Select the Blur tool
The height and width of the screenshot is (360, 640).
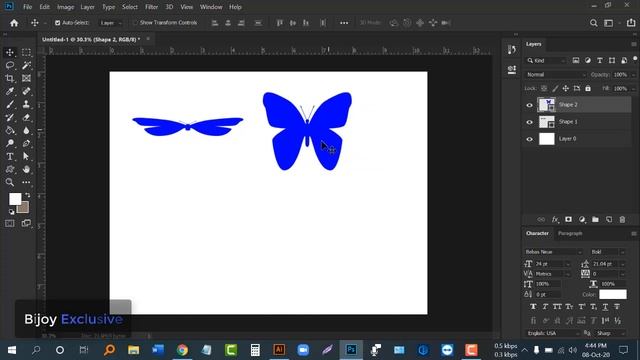[x=26, y=131]
